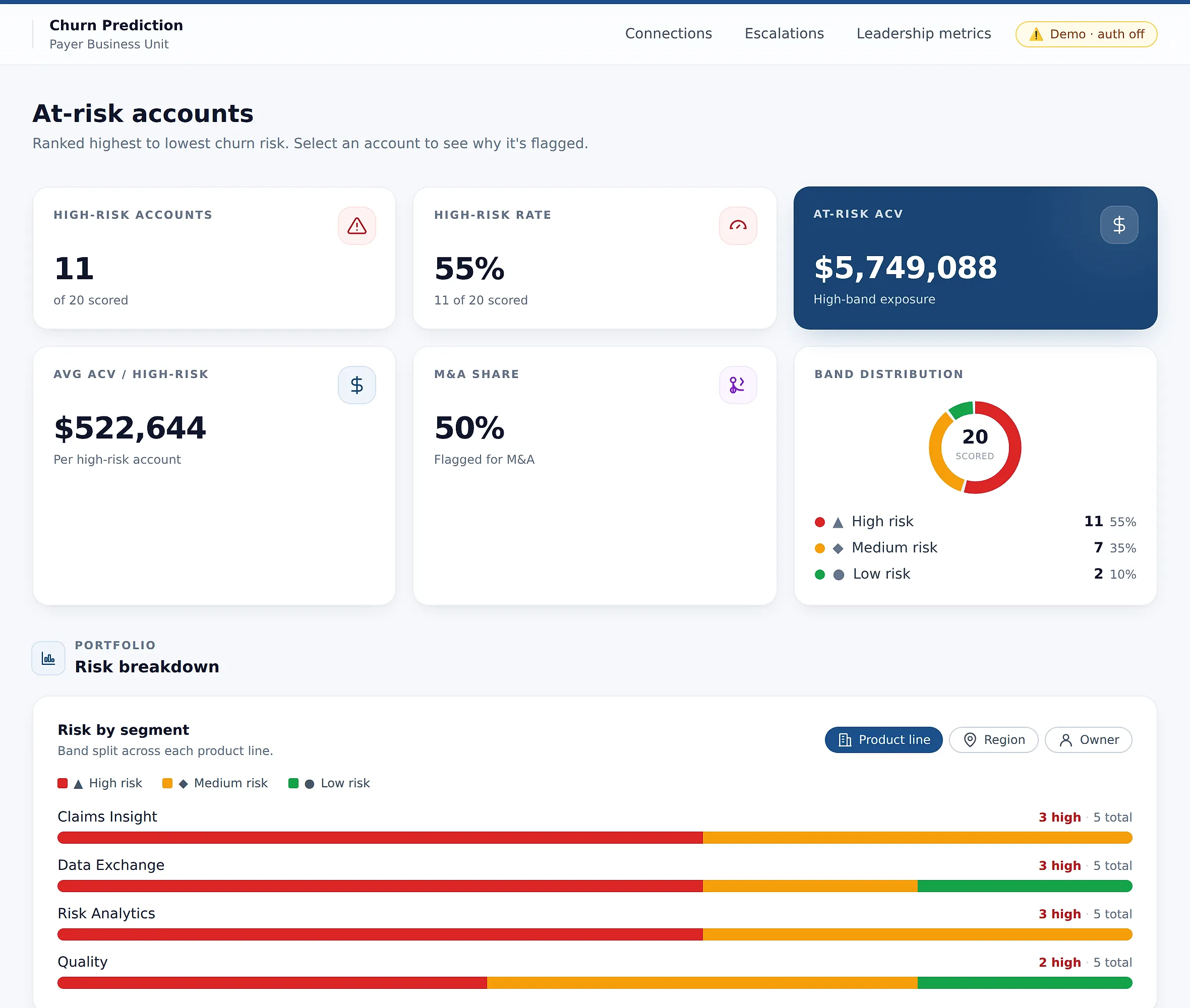
Task: Click the 50% M&A share value
Action: [x=469, y=428]
